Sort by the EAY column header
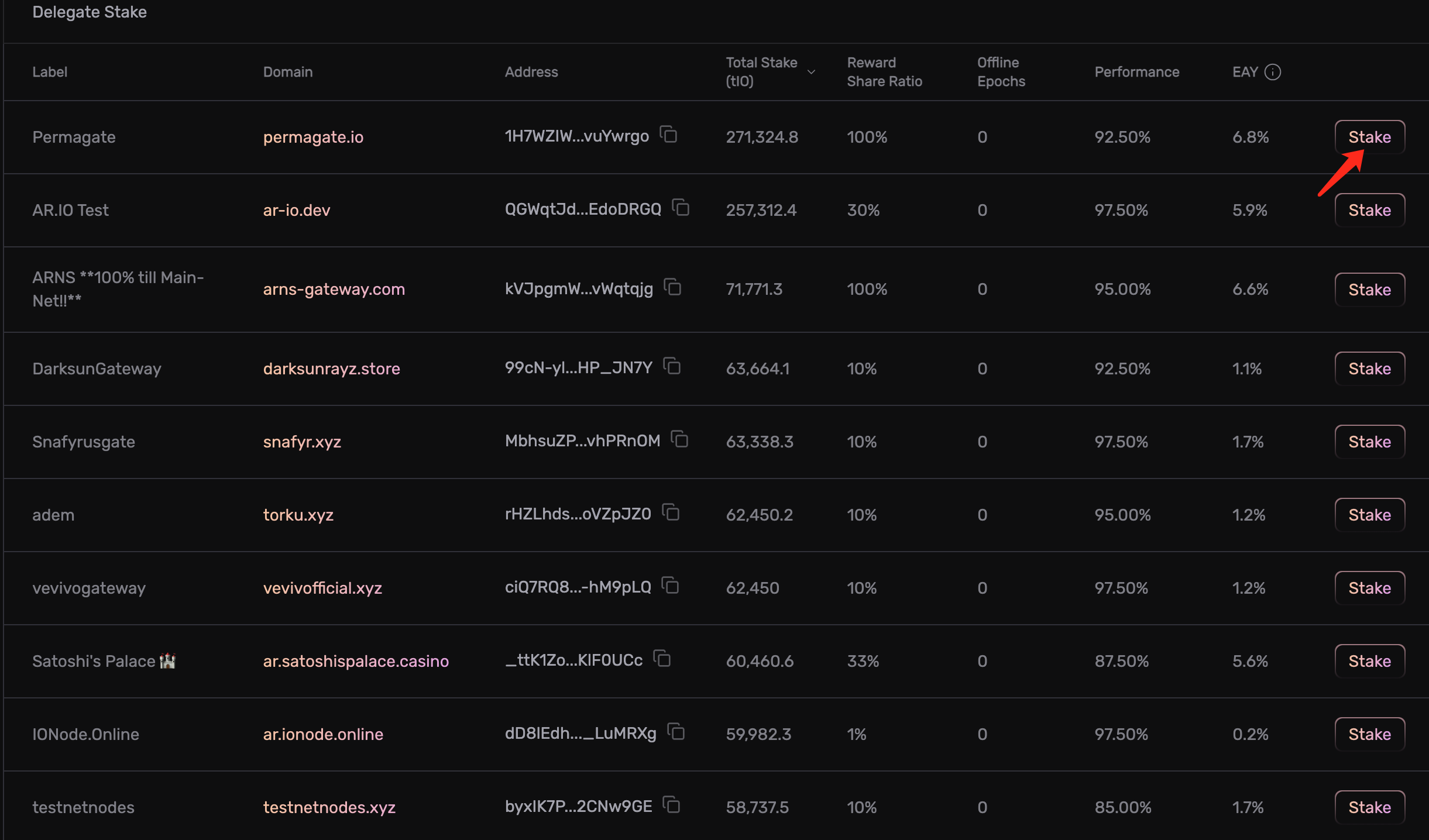The image size is (1429, 840). [x=1245, y=72]
